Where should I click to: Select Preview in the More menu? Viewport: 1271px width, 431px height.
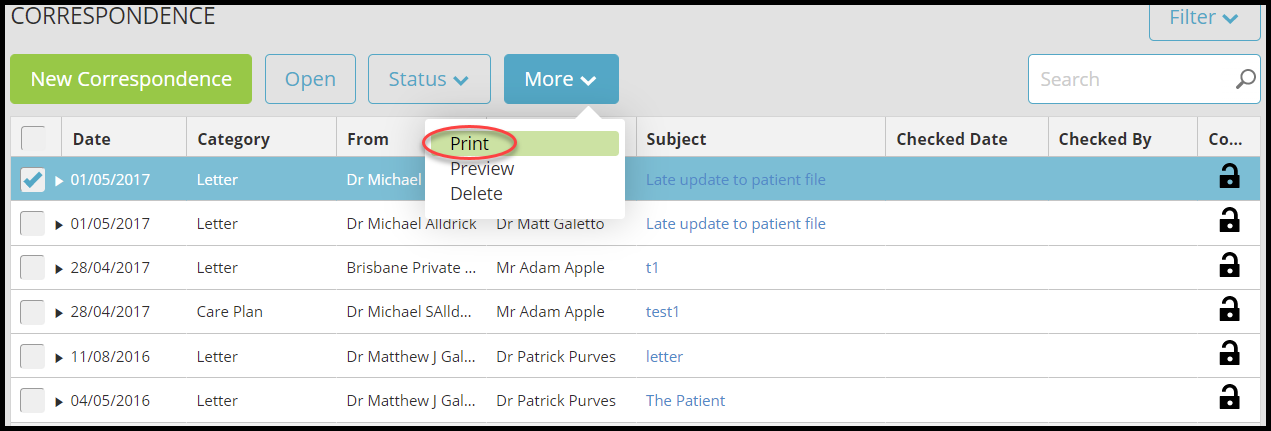[x=482, y=169]
